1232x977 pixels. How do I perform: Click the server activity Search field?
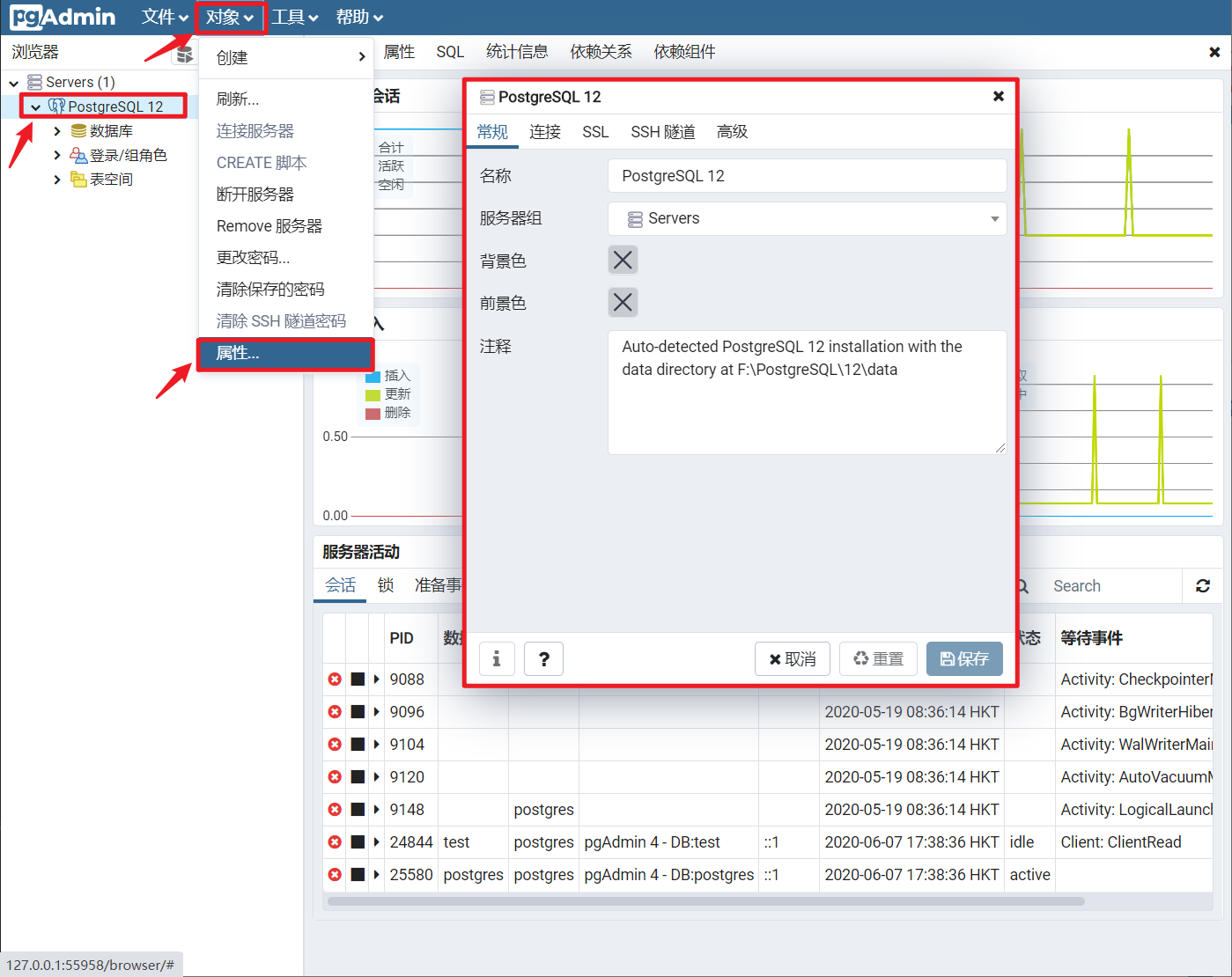tap(1110, 586)
